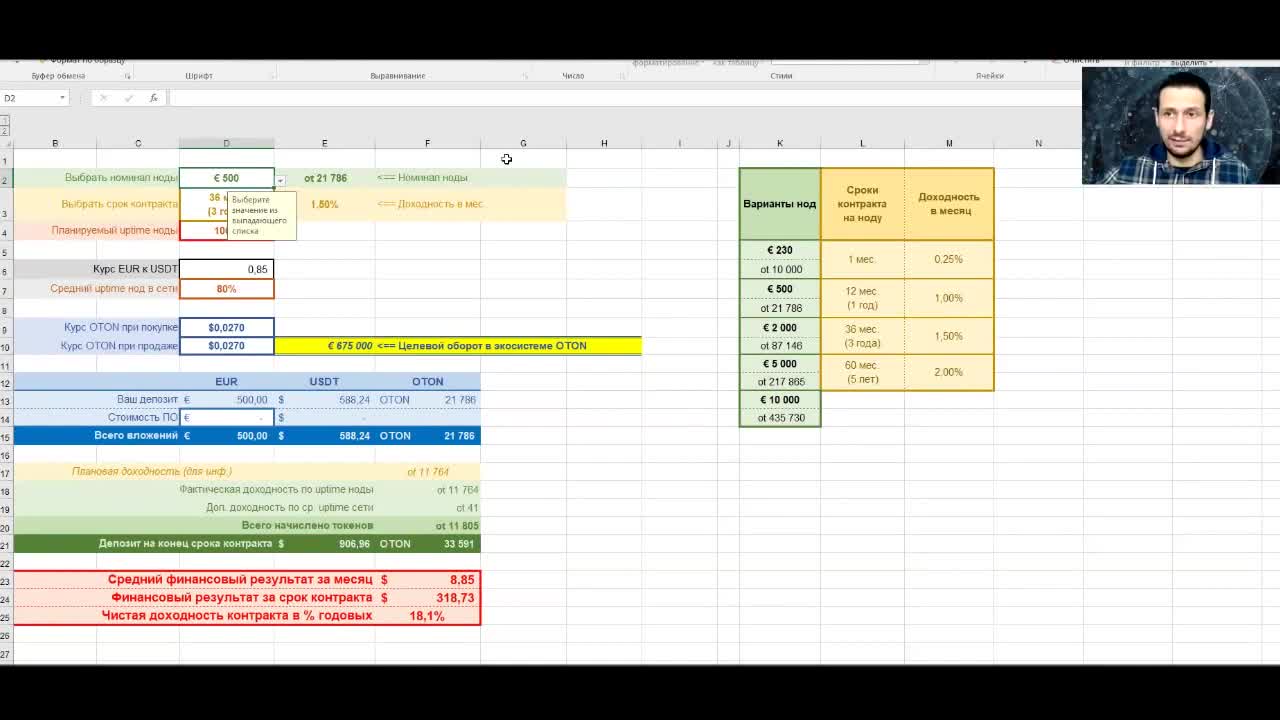1280x720 pixels.
Task: Click the 'от 435 730' cell
Action: click(x=780, y=418)
